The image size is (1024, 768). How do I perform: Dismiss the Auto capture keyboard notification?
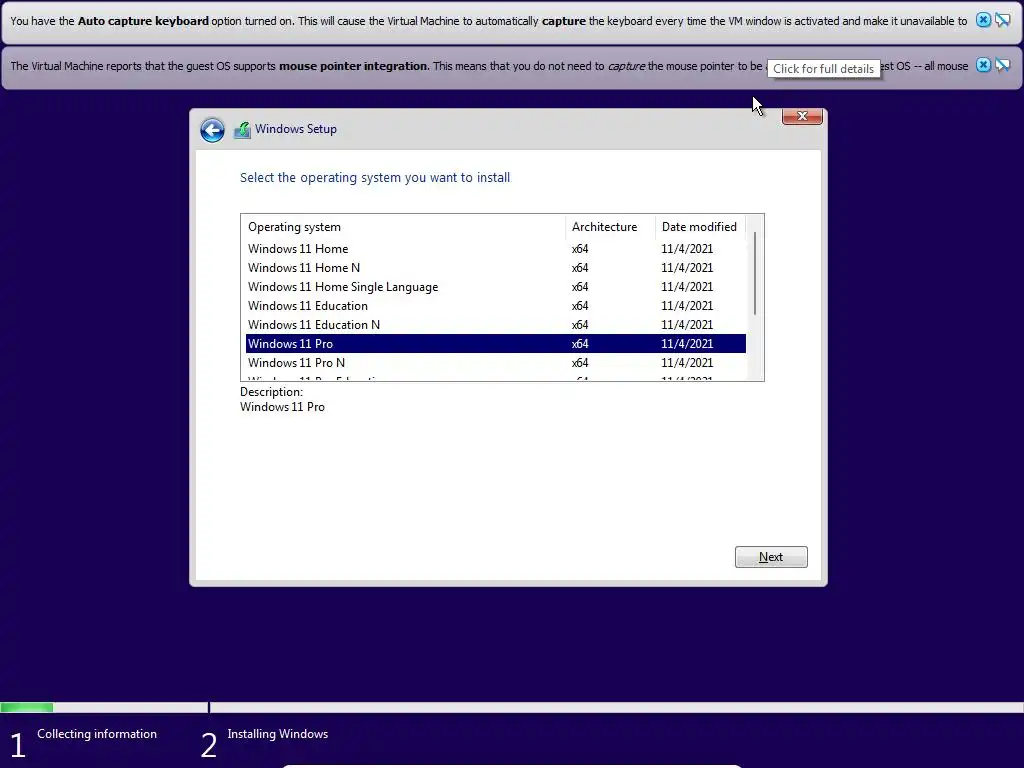(x=983, y=20)
